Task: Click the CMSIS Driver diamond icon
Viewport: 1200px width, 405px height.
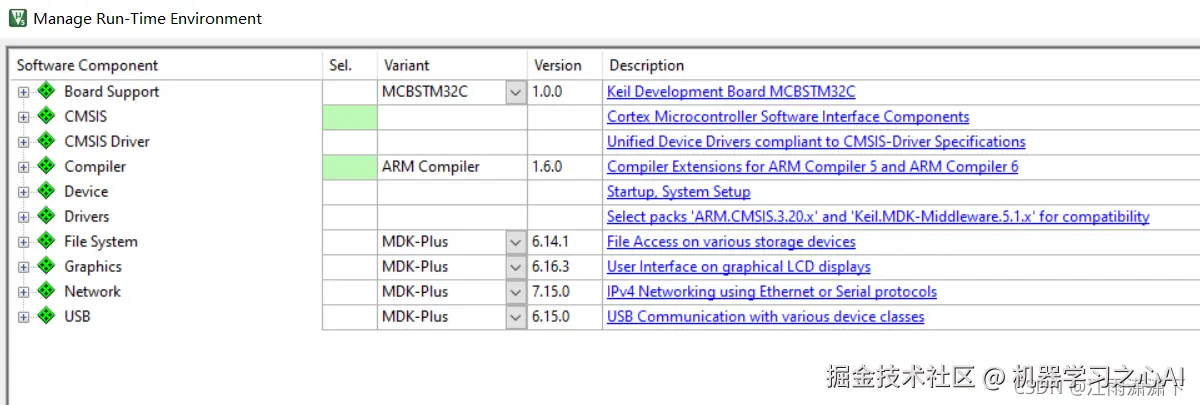Action: tap(45, 141)
